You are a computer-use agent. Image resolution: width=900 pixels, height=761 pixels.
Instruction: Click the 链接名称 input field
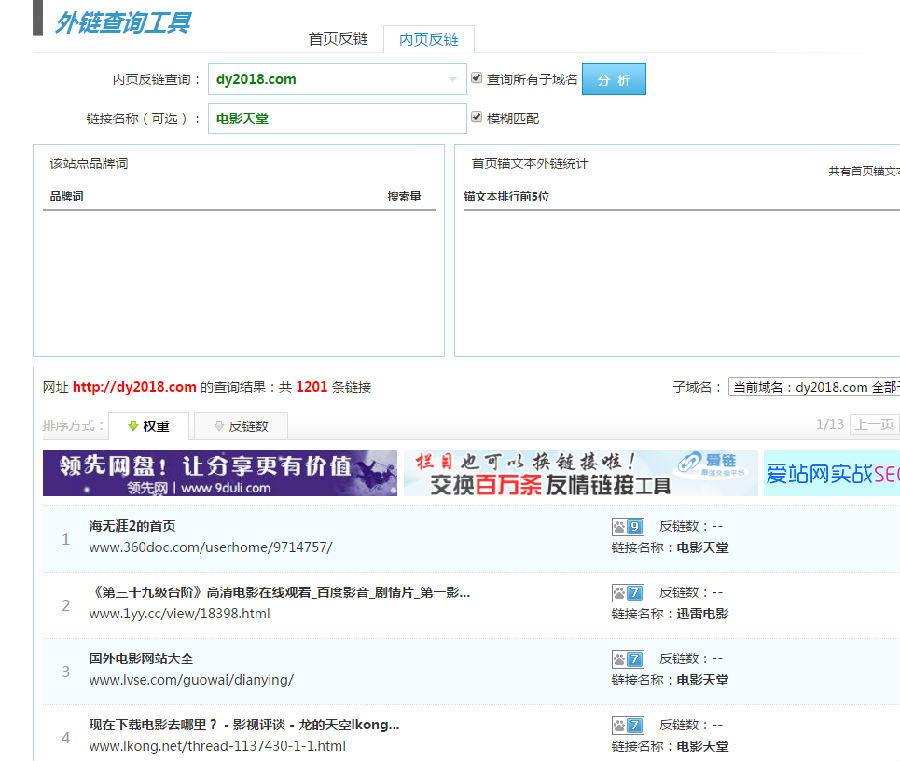tap(337, 118)
